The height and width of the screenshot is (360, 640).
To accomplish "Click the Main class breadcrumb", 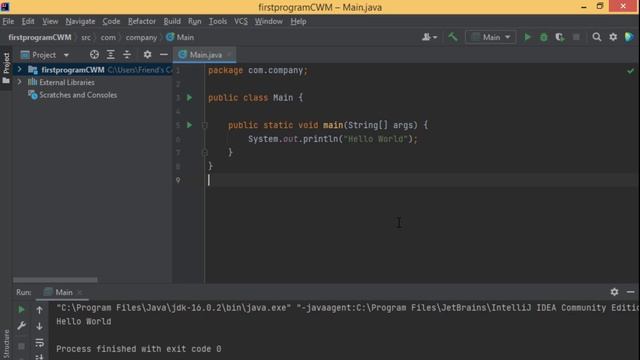I will point(180,37).
